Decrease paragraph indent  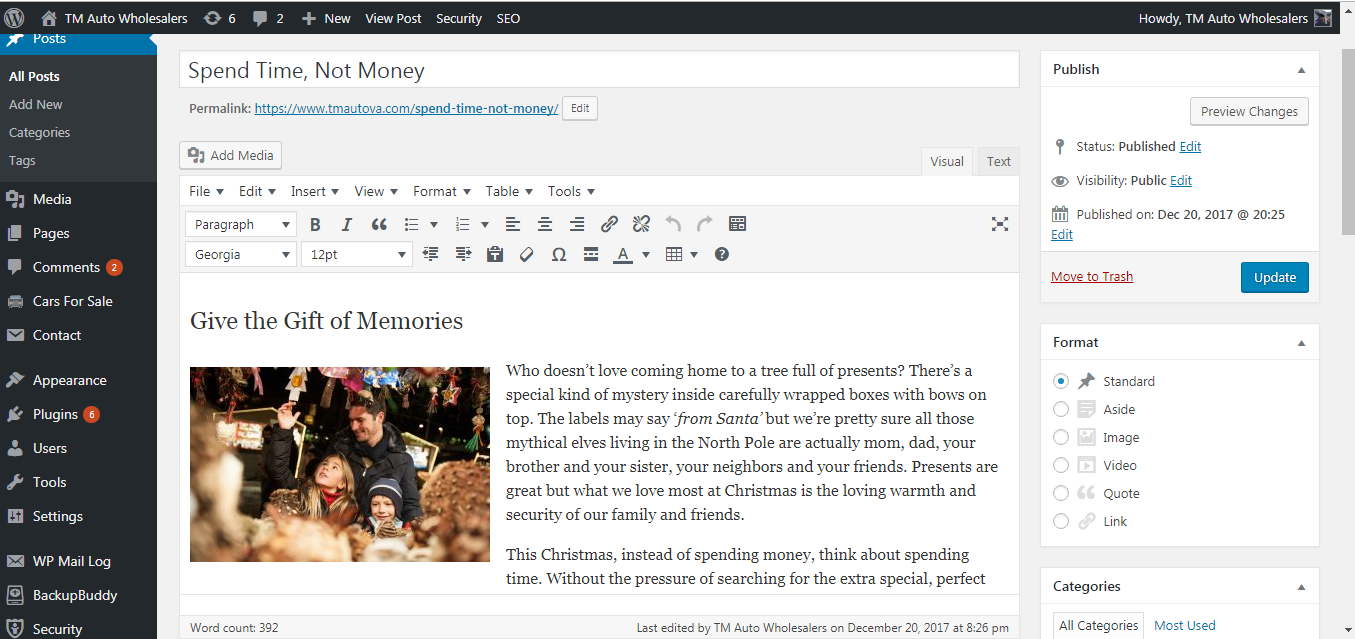431,254
